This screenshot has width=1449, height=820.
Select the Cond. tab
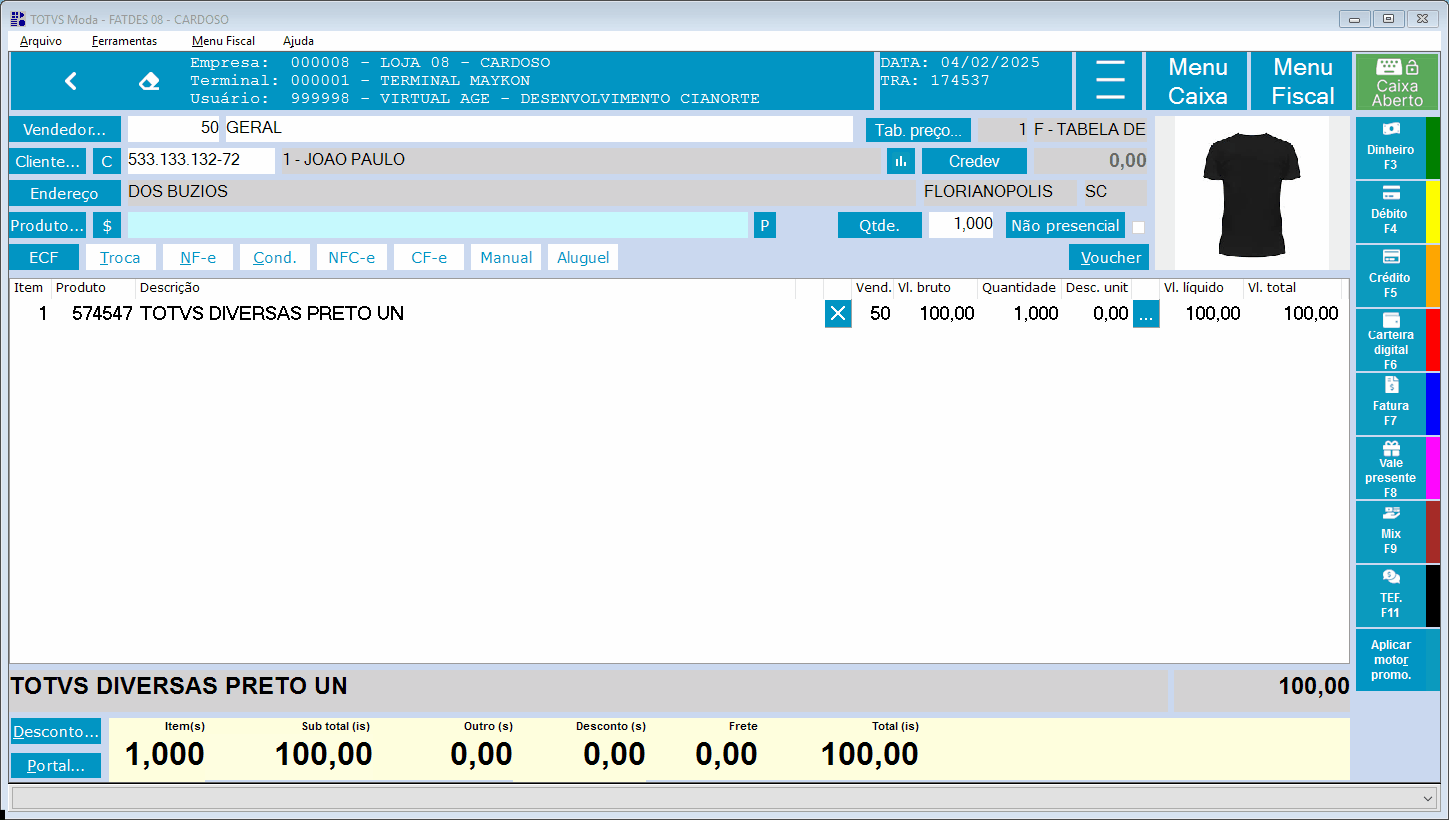click(275, 257)
